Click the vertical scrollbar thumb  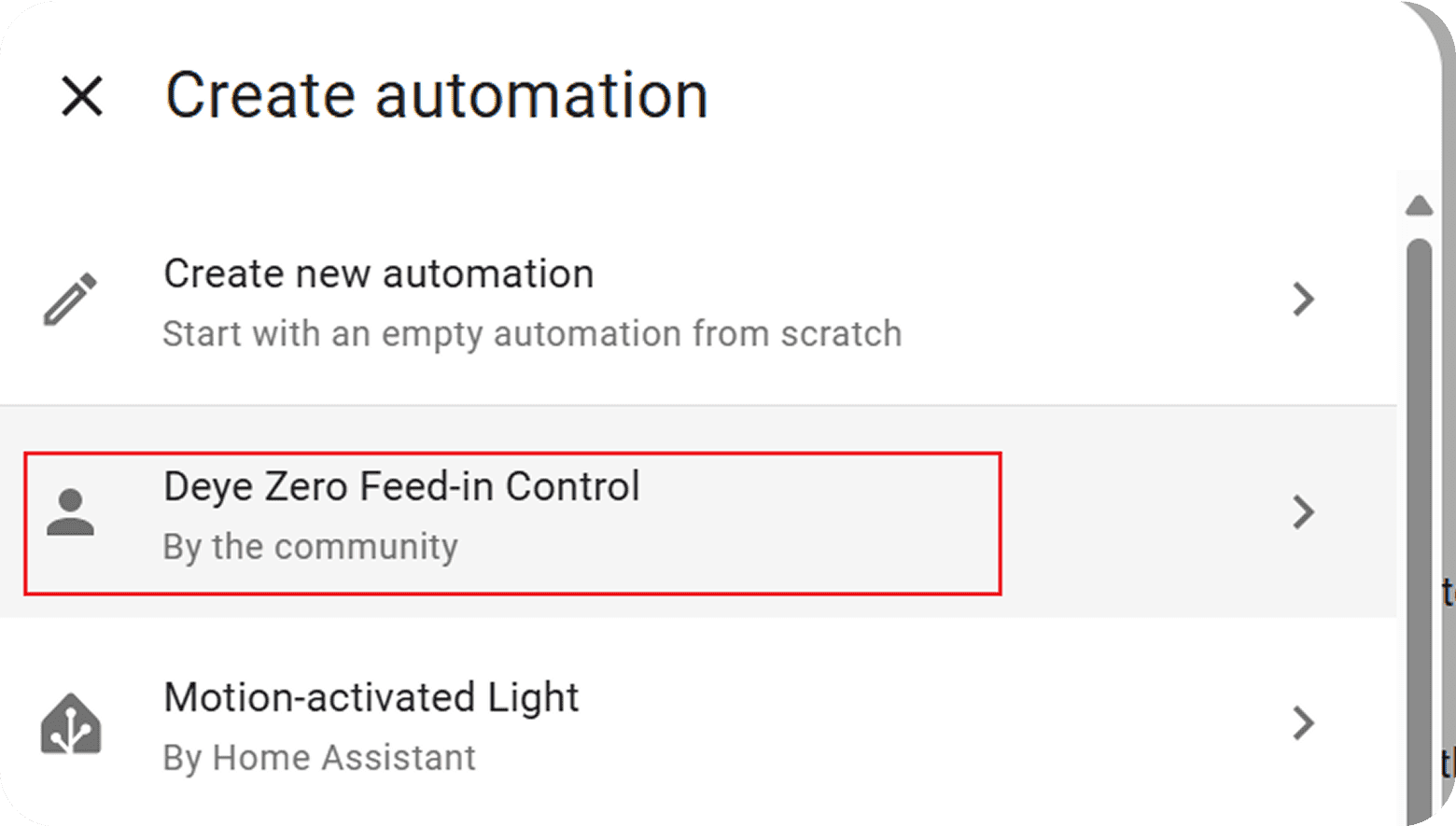tap(1419, 523)
